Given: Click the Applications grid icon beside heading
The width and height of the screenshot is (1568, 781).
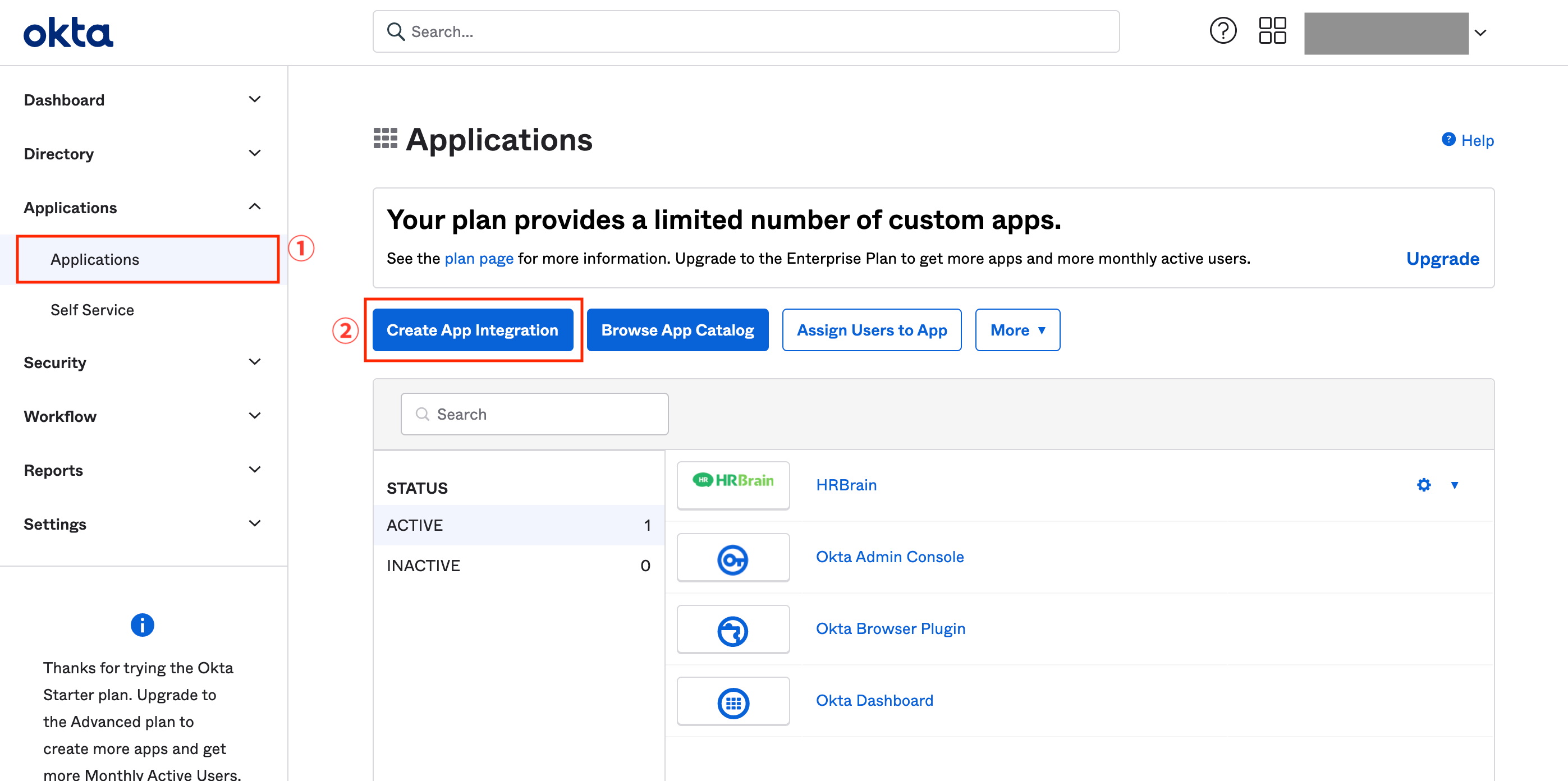Looking at the screenshot, I should pos(386,139).
